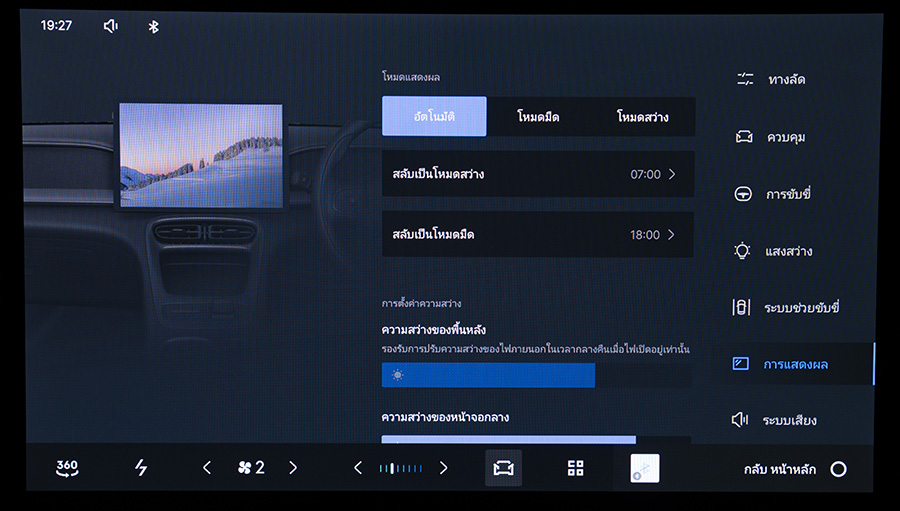
Task: Tap the fan speed icon
Action: (244, 467)
